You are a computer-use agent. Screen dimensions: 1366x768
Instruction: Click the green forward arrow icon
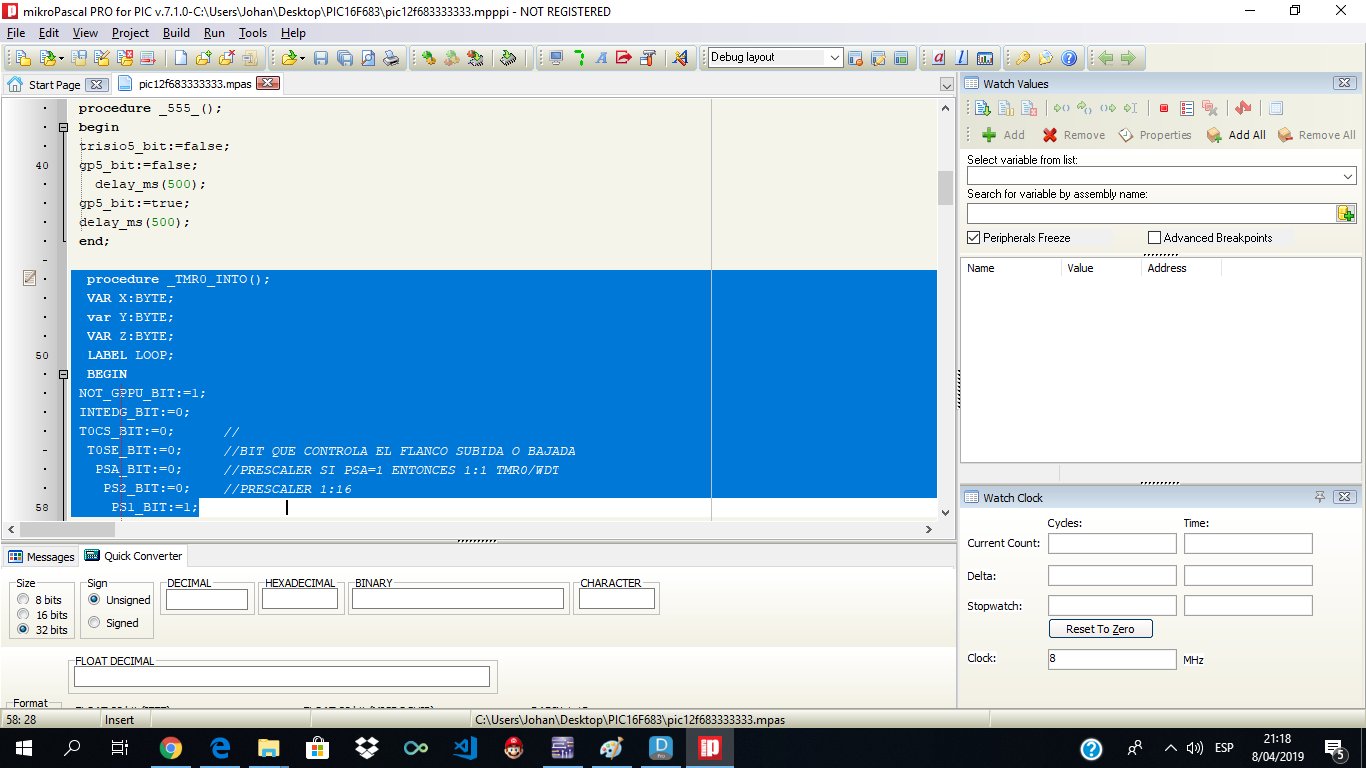[1128, 58]
